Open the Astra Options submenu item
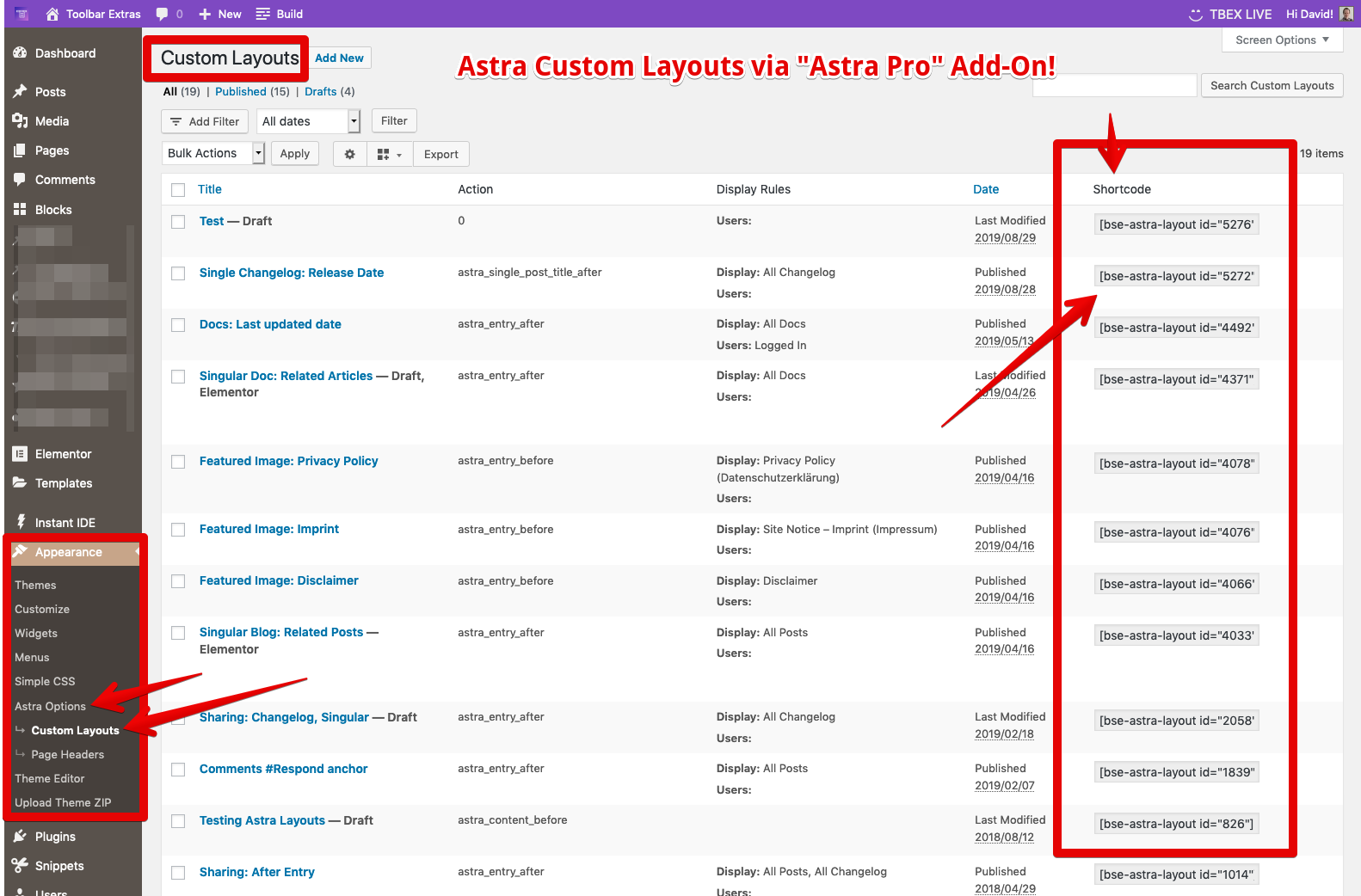This screenshot has width=1361, height=896. [50, 706]
